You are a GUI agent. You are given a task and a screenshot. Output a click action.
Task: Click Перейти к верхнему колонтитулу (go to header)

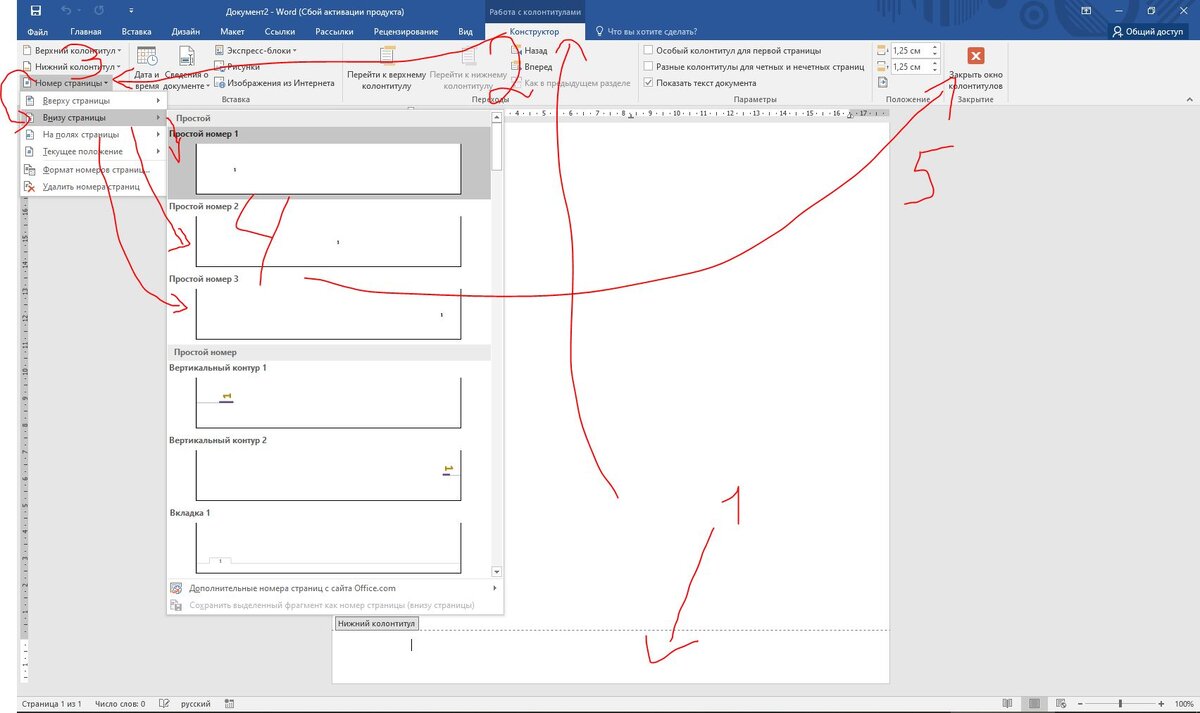386,68
